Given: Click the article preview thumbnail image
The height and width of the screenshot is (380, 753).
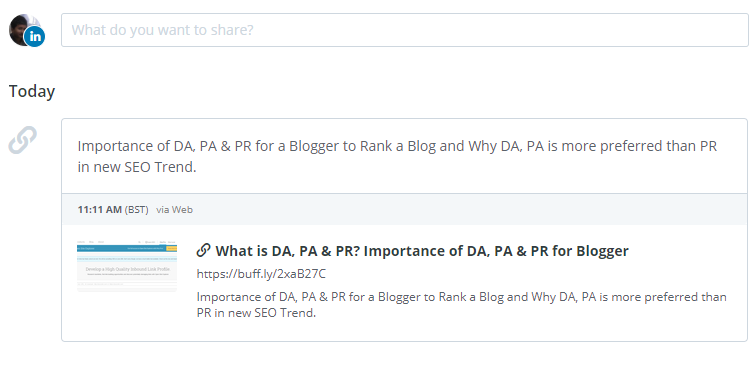Looking at the screenshot, I should tap(127, 265).
